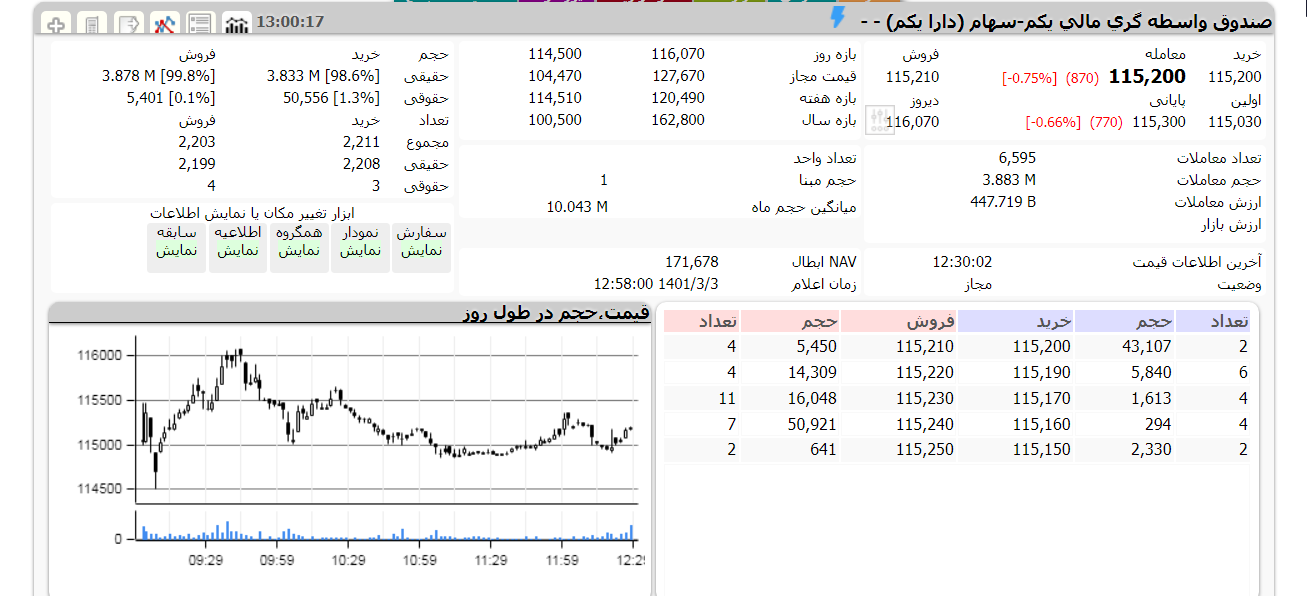The height and width of the screenshot is (596, 1307).
Task: Click the ask volume 50,921 in order book
Action: [813, 424]
